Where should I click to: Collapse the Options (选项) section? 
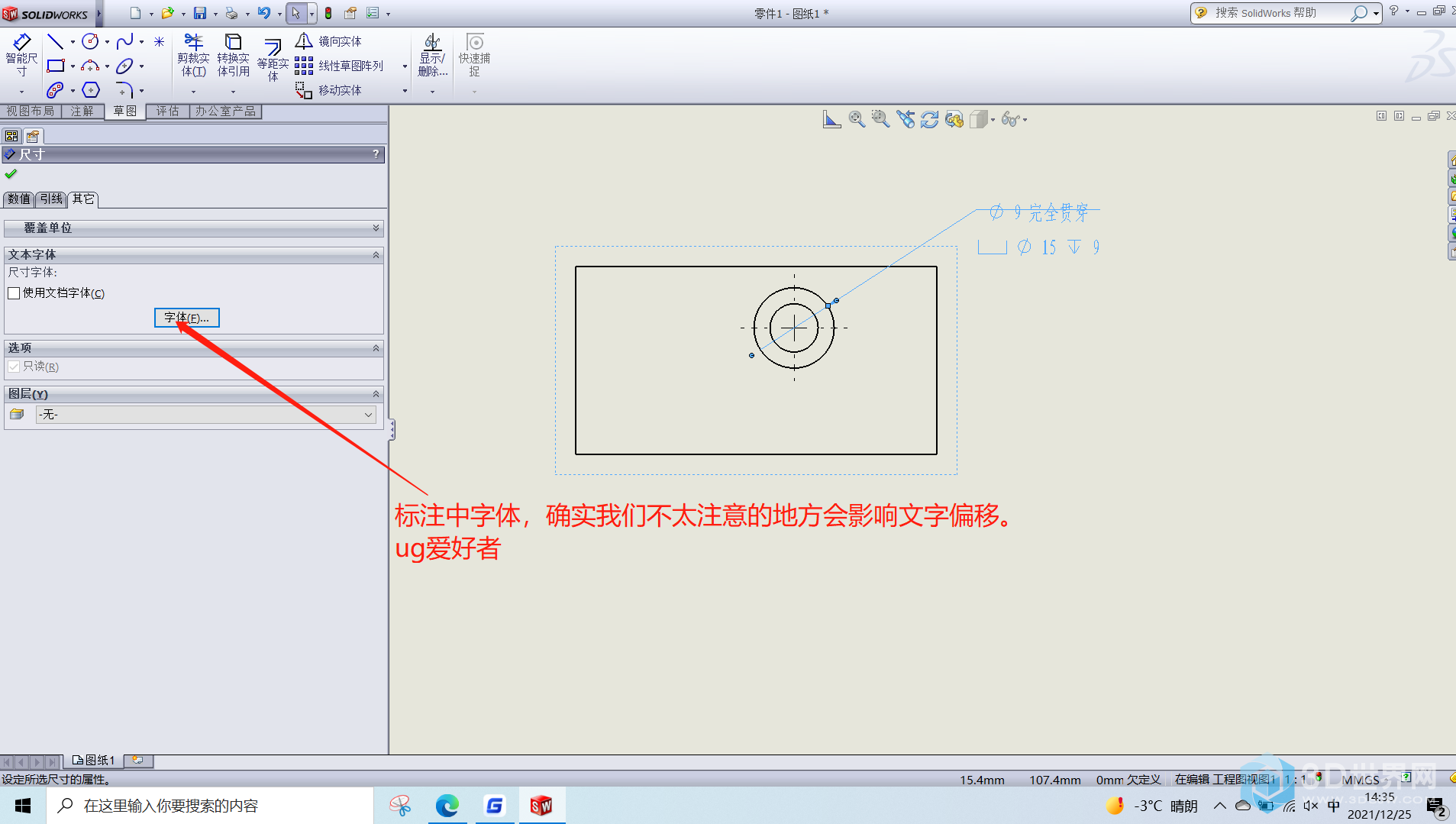(376, 348)
